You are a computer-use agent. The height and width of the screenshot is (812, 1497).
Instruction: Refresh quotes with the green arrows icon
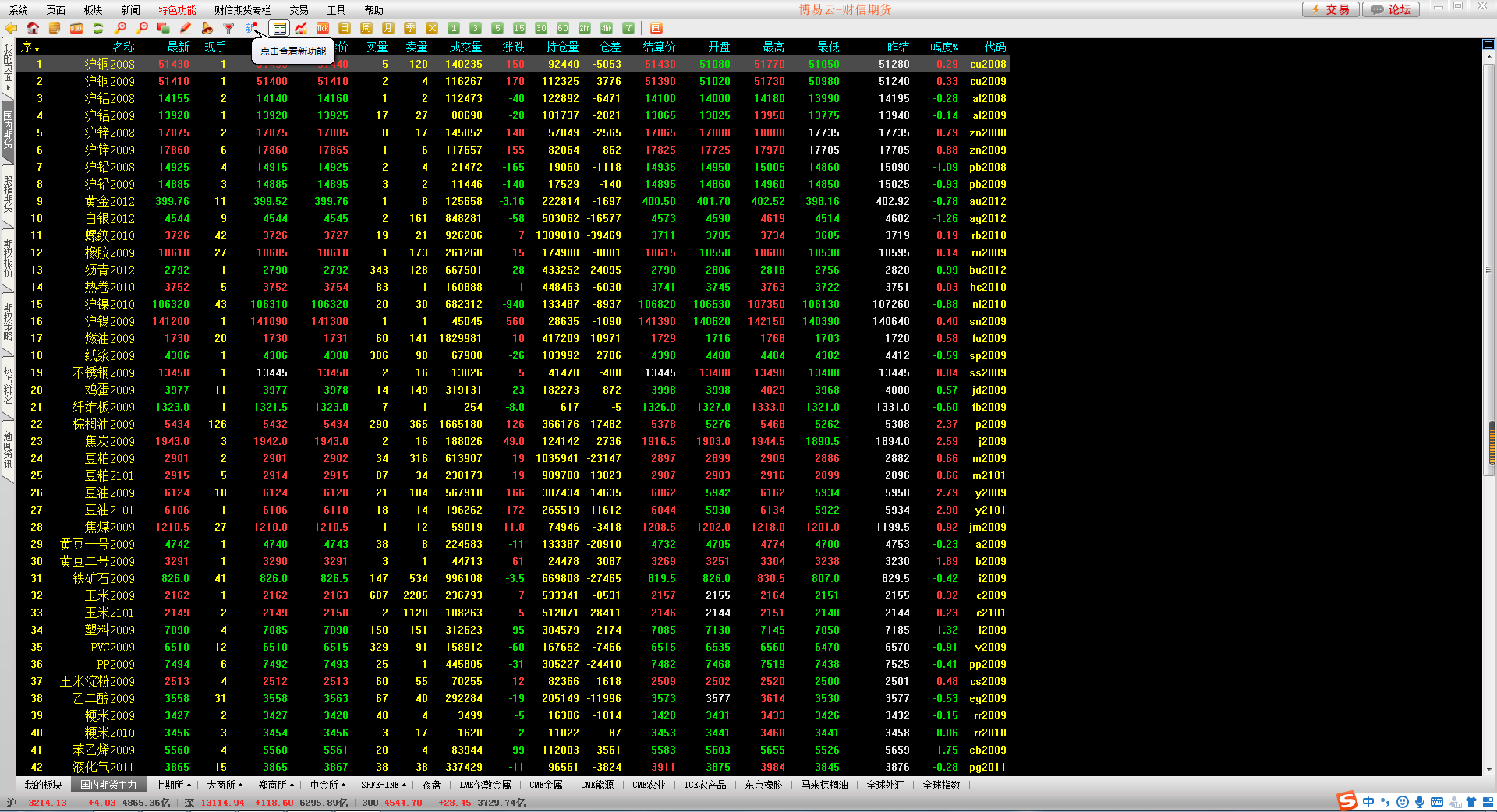[x=98, y=28]
